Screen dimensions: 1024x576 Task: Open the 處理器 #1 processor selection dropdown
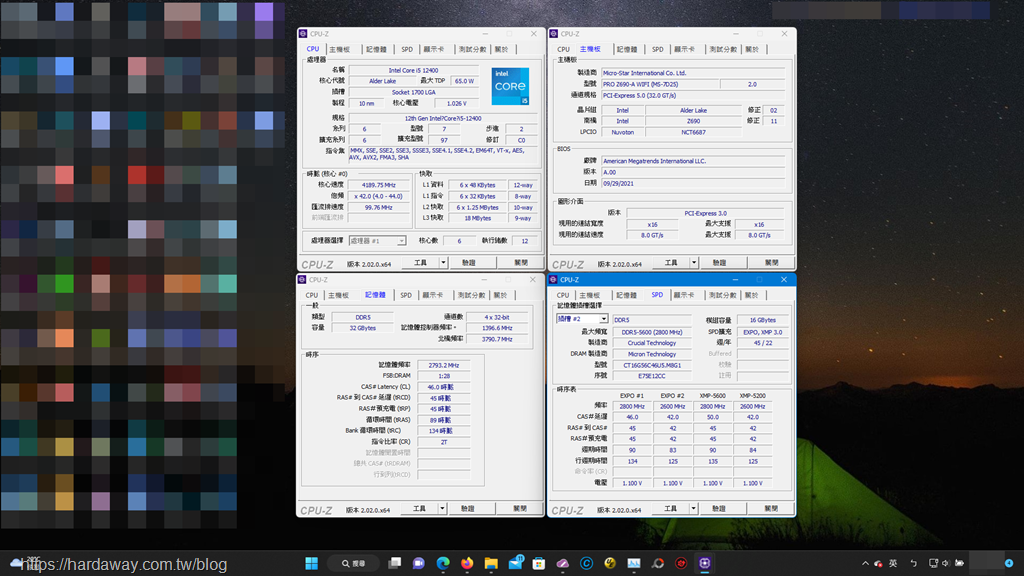click(x=377, y=241)
